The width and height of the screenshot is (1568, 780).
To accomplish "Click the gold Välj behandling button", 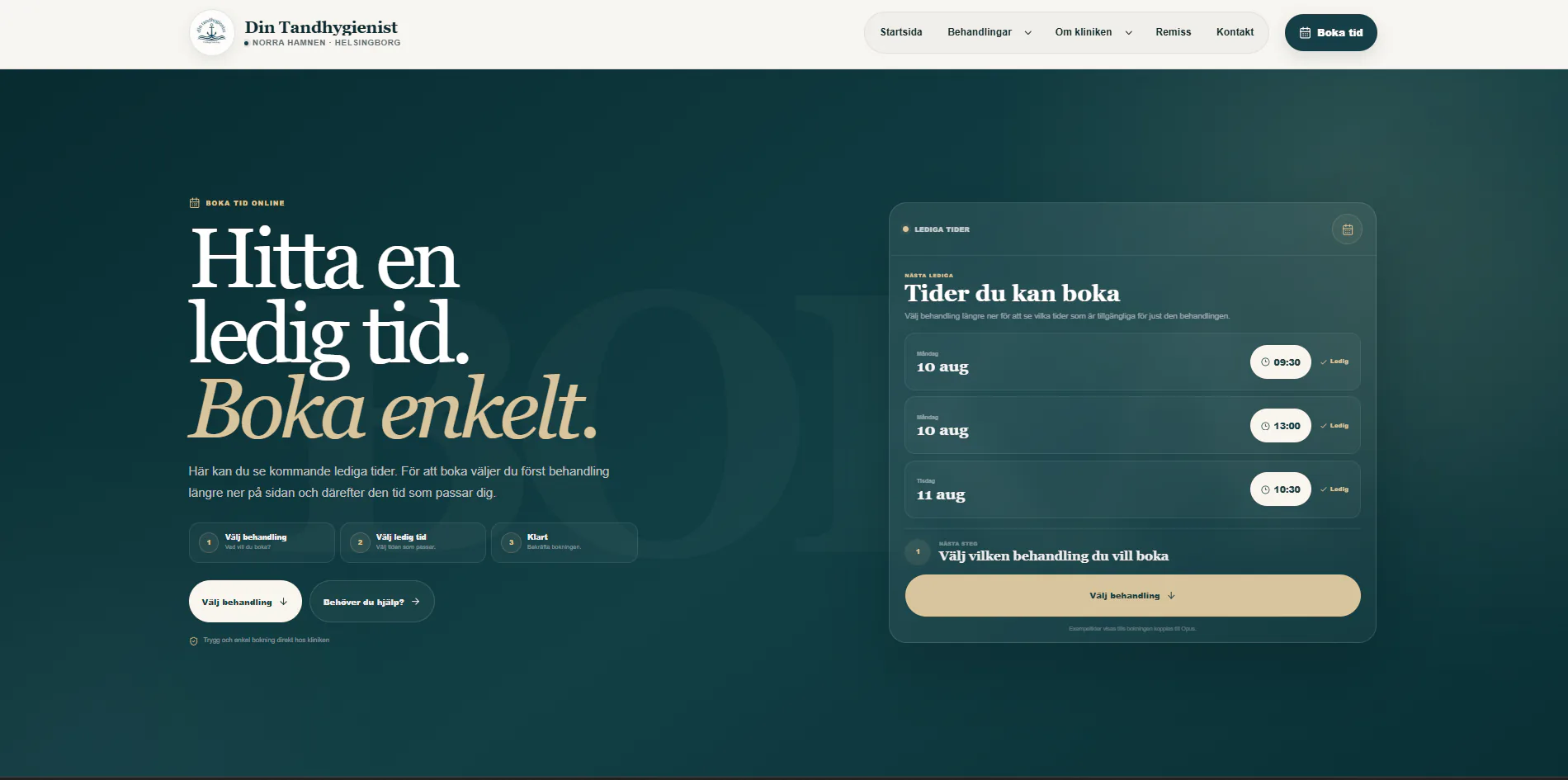I will 1132,596.
